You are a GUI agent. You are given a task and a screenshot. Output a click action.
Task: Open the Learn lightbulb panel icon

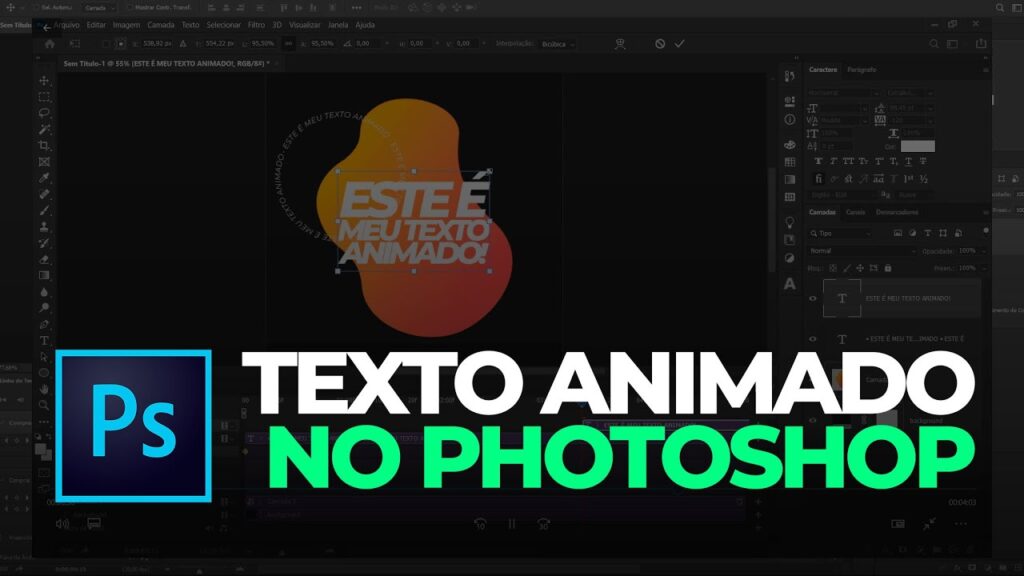click(790, 222)
